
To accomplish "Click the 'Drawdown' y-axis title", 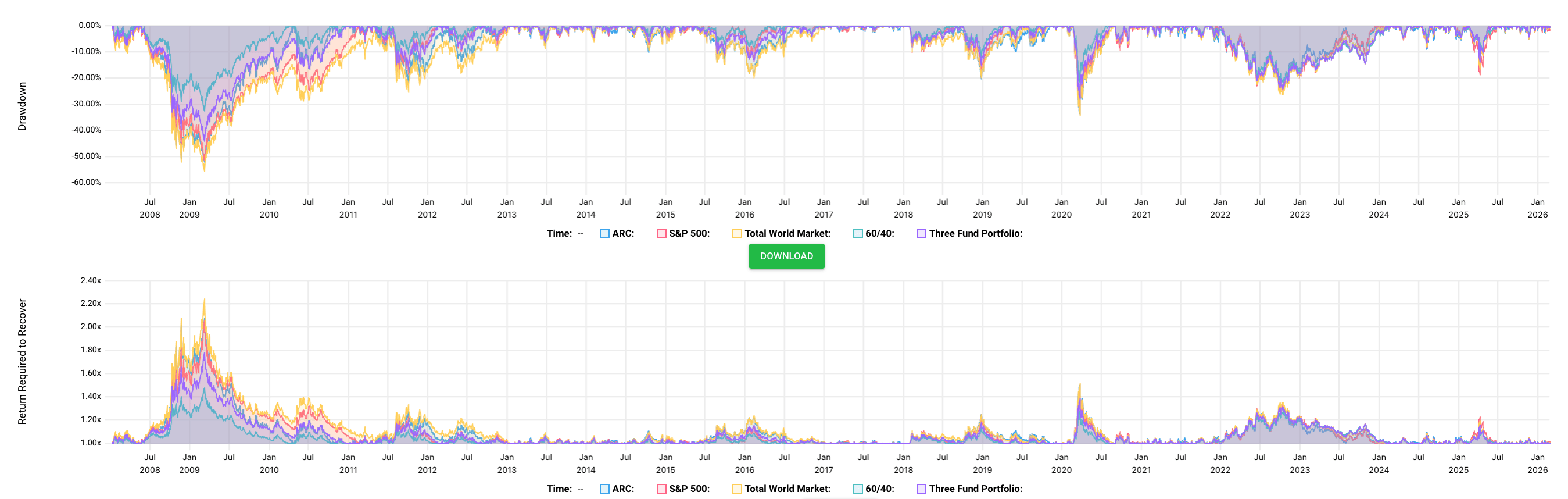I will 22,106.
